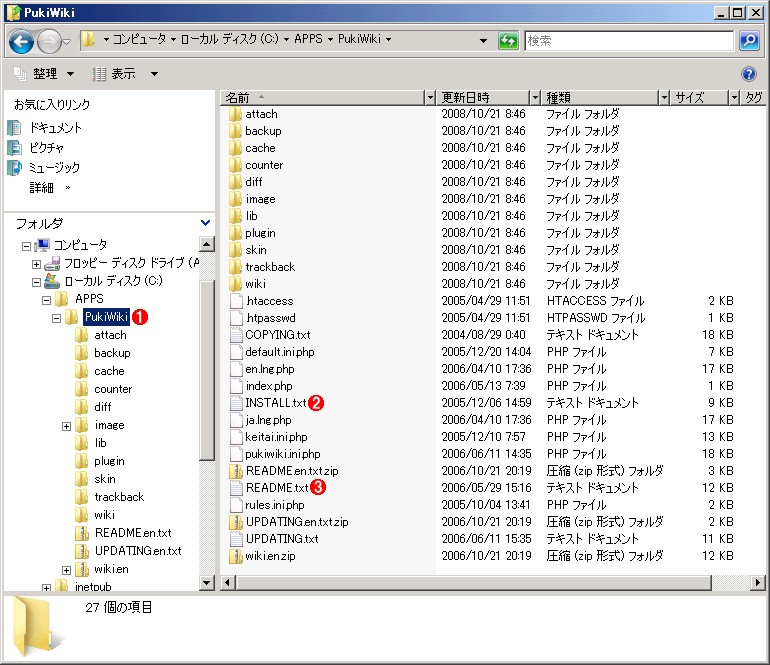The height and width of the screenshot is (665, 770).
Task: Select README.en.txt.zip archive icon
Action: click(x=236, y=471)
